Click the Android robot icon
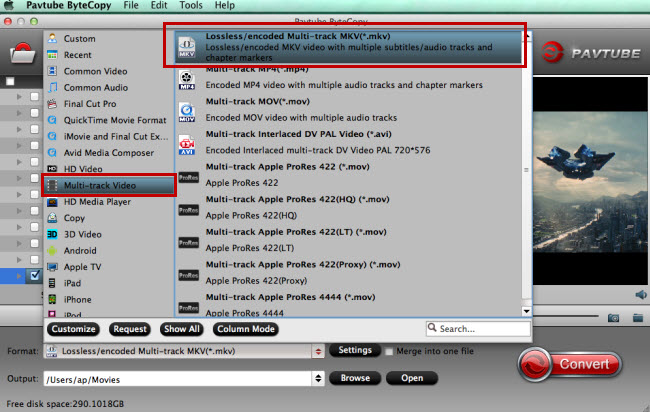Viewport: 650px width, 412px height. tap(52, 250)
